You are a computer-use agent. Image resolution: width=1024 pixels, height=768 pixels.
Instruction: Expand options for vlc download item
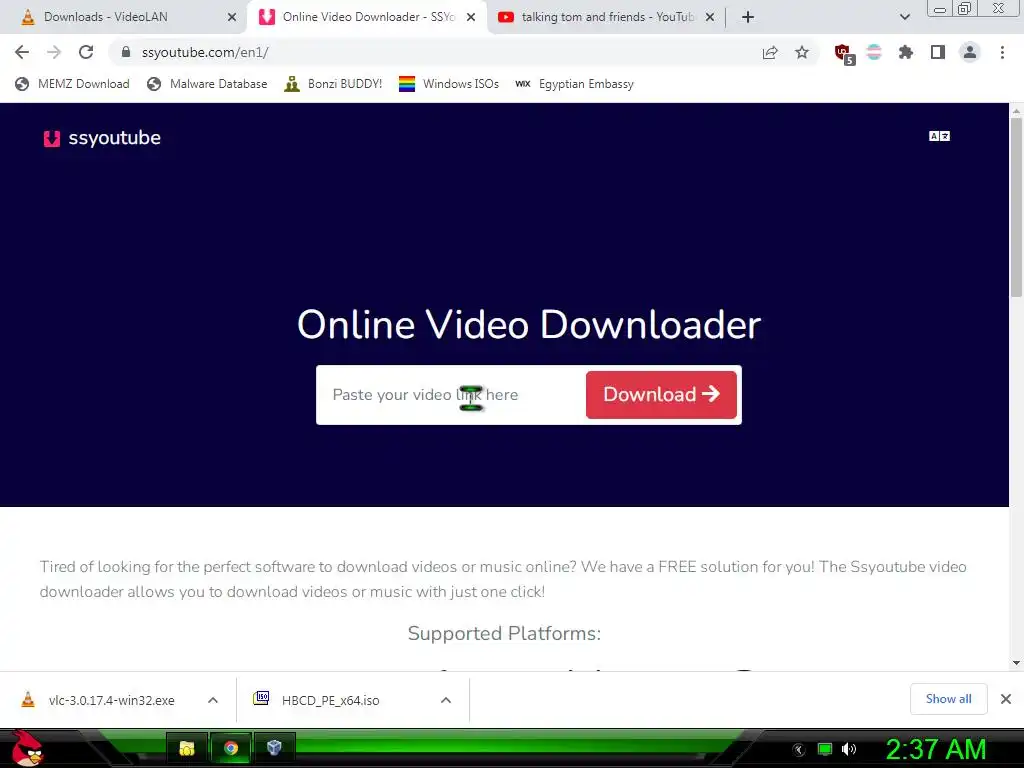(x=213, y=700)
